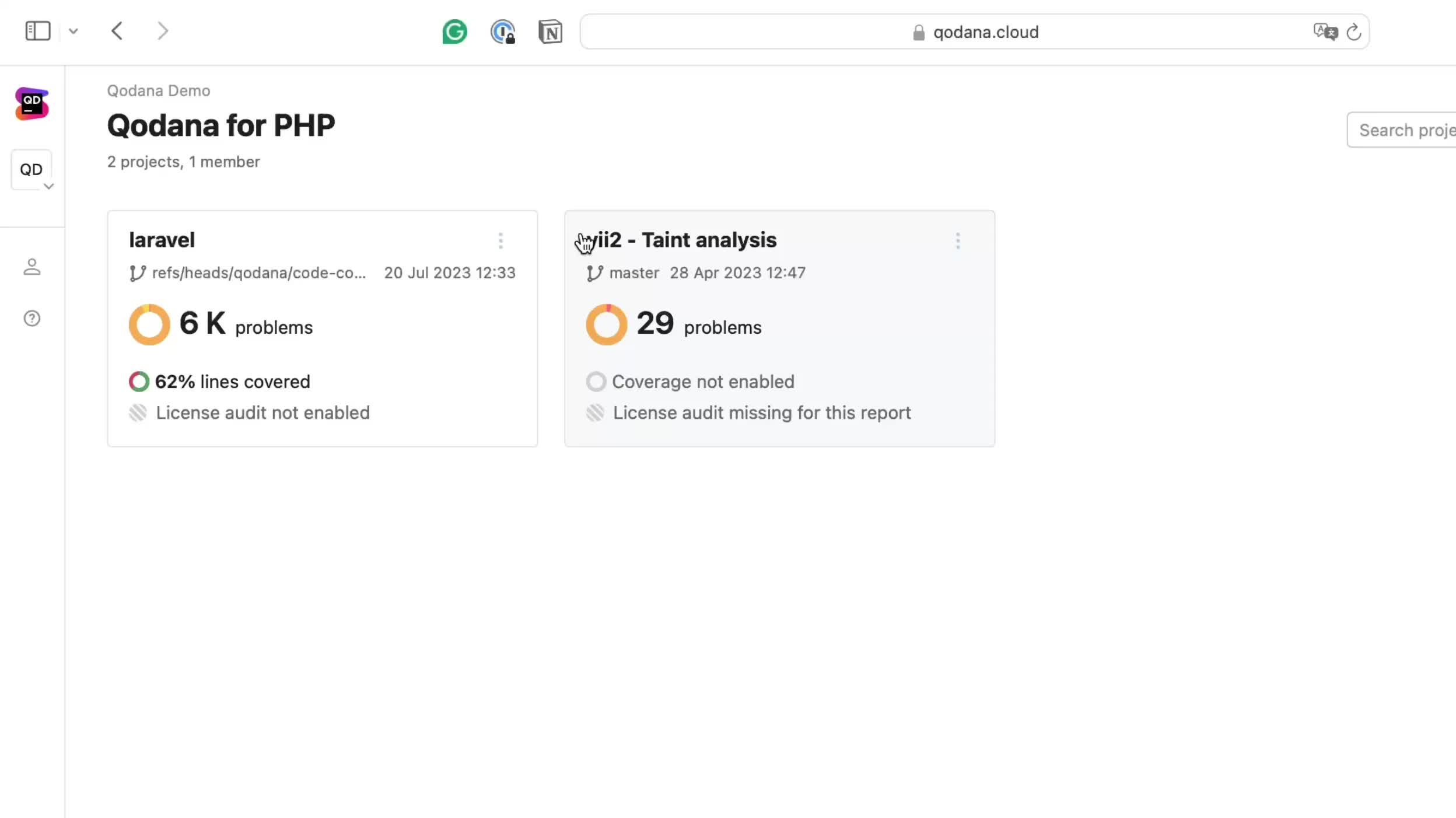Screen dimensions: 1456x818
Task: Open the user profile icon in the sidebar
Action: (32, 267)
